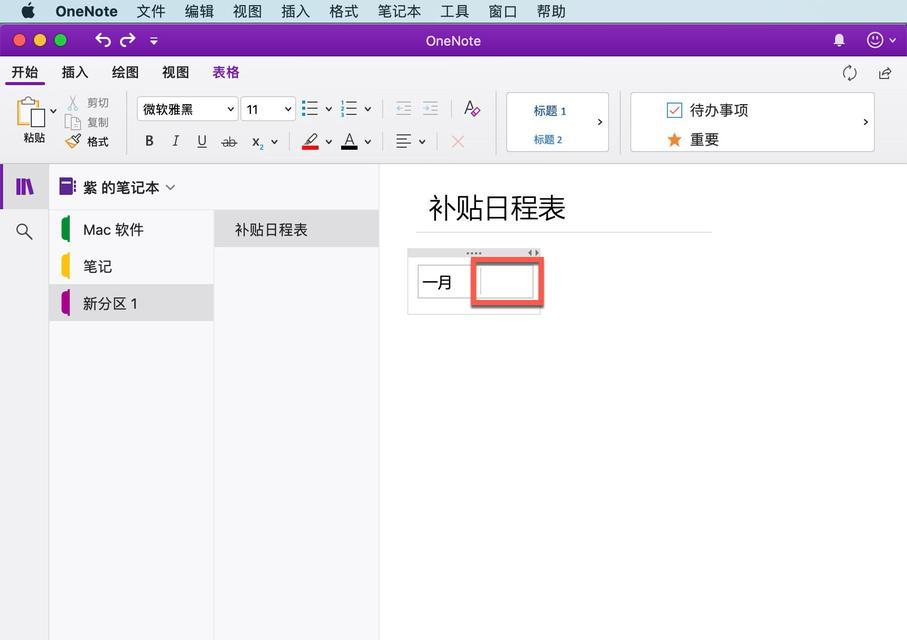Image resolution: width=907 pixels, height=640 pixels.
Task: Apply the 标题 2 style
Action: point(548,139)
